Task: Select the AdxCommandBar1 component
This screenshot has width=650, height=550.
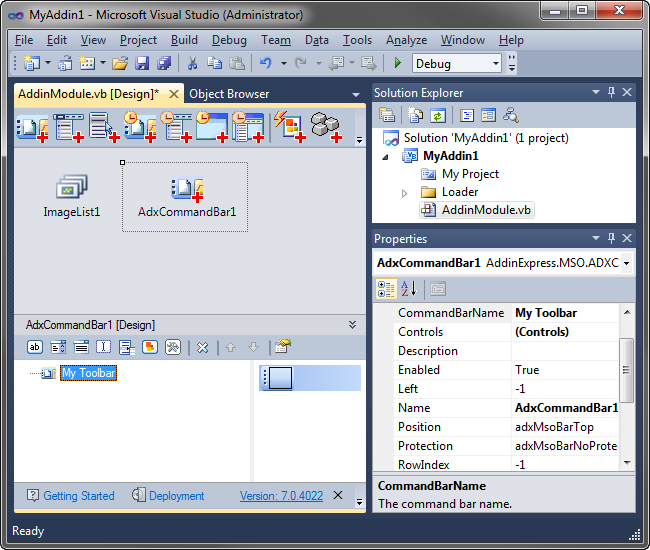Action: click(x=185, y=197)
